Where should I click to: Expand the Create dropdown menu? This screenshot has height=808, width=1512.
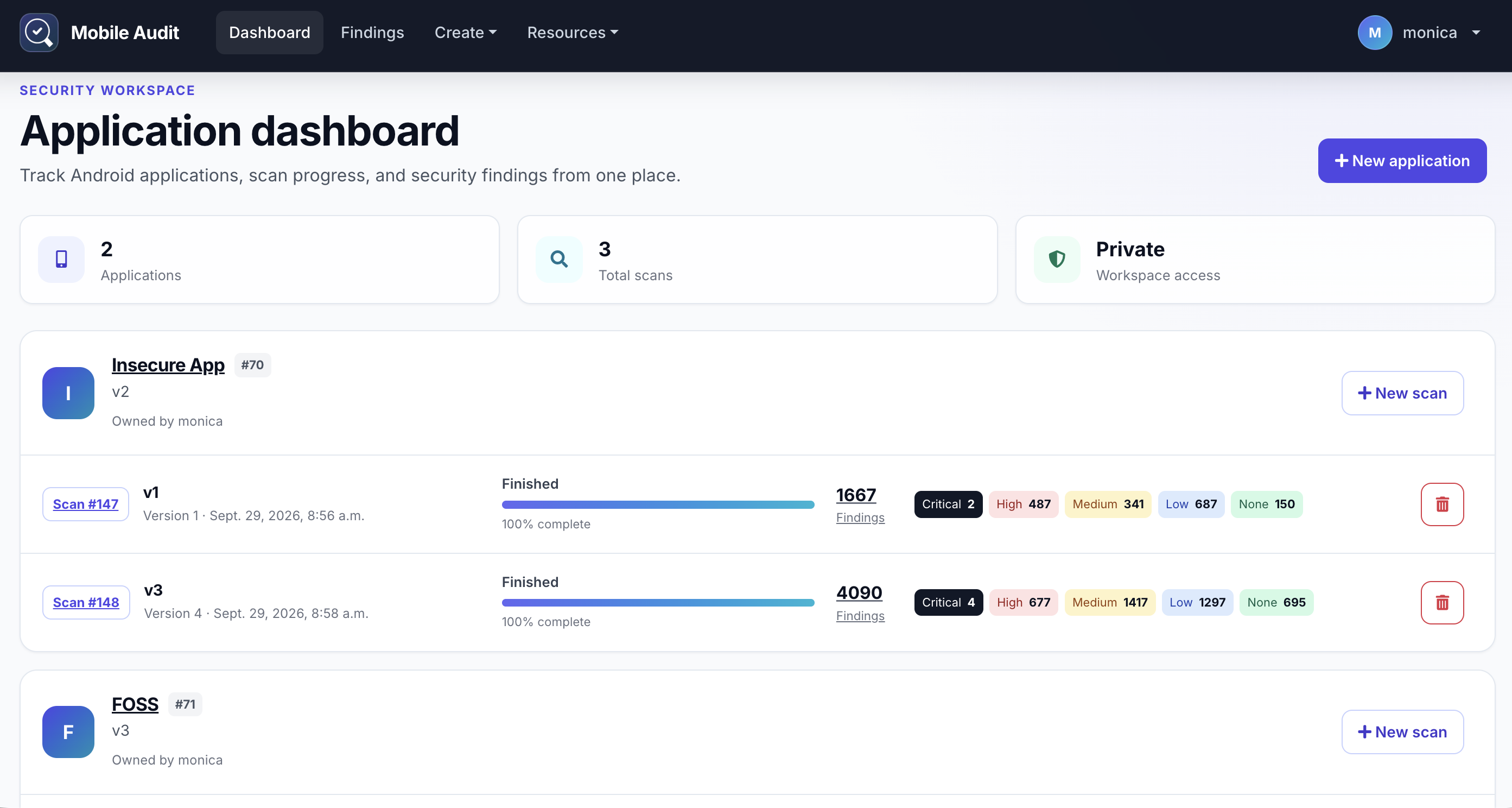tap(466, 32)
